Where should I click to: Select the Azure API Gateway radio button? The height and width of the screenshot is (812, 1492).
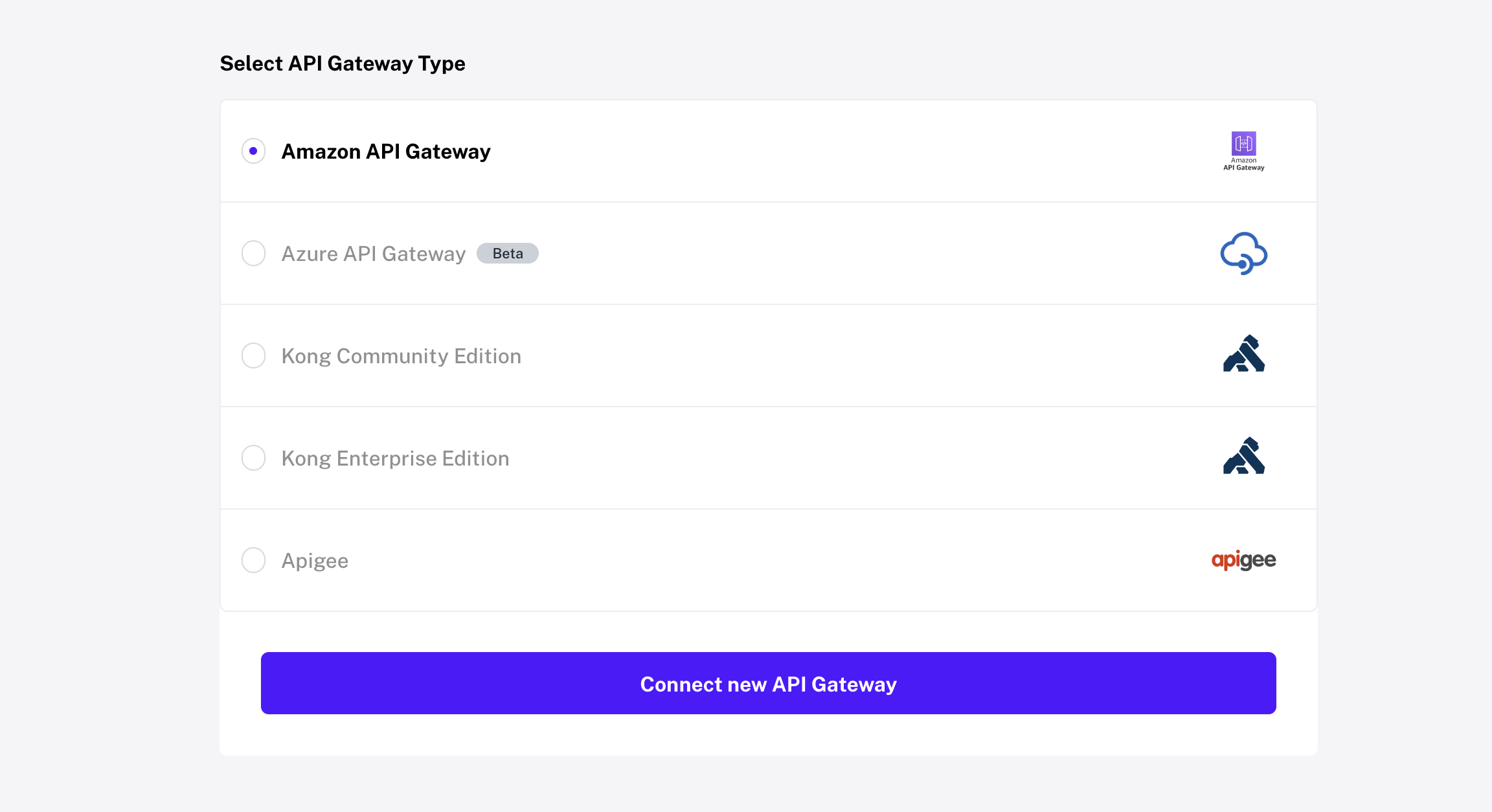coord(253,253)
